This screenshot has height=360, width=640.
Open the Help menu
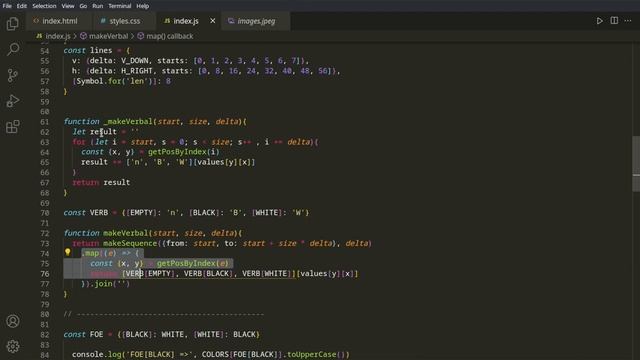point(142,6)
